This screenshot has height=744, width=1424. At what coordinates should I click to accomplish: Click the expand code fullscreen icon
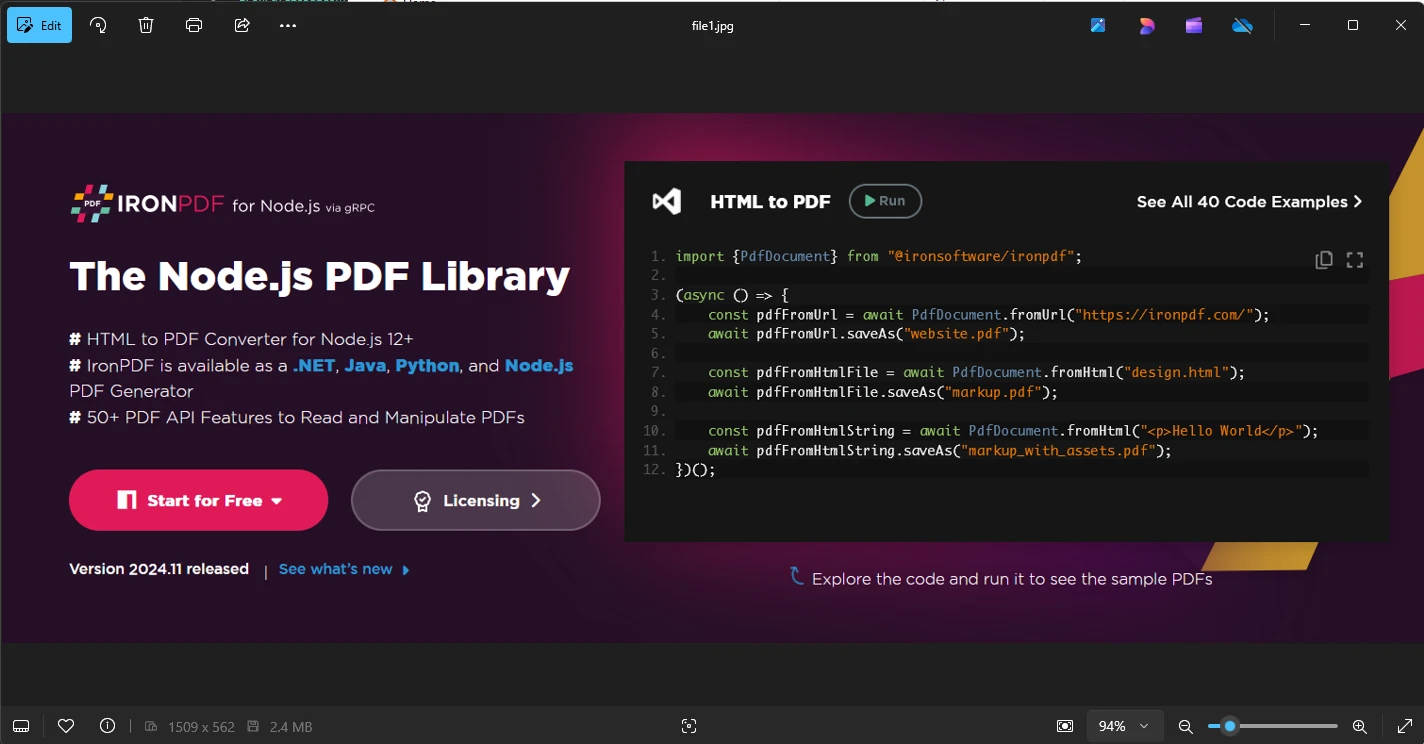(x=1355, y=260)
